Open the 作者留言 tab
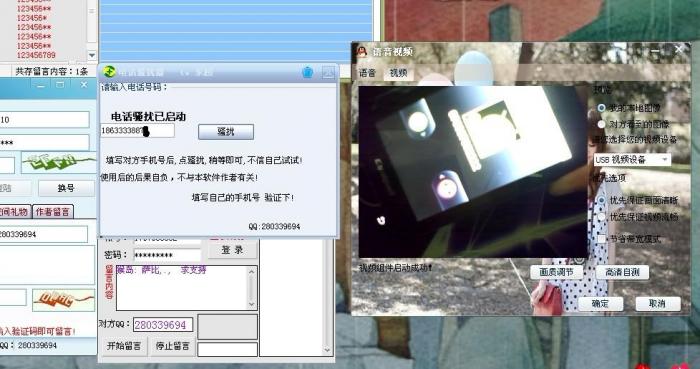The width and height of the screenshot is (700, 369). [x=53, y=211]
